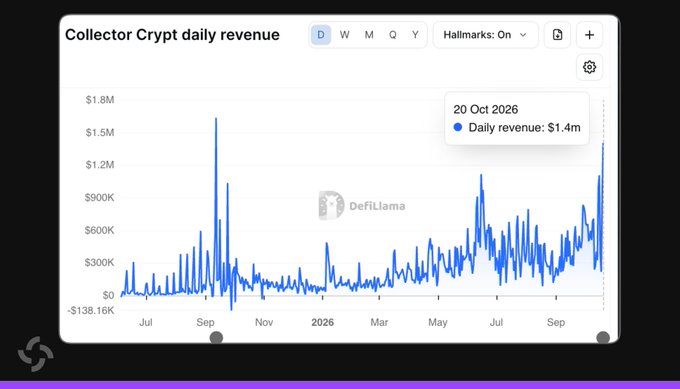Click the '20 Oct 2026' tooltip date

tap(486, 109)
